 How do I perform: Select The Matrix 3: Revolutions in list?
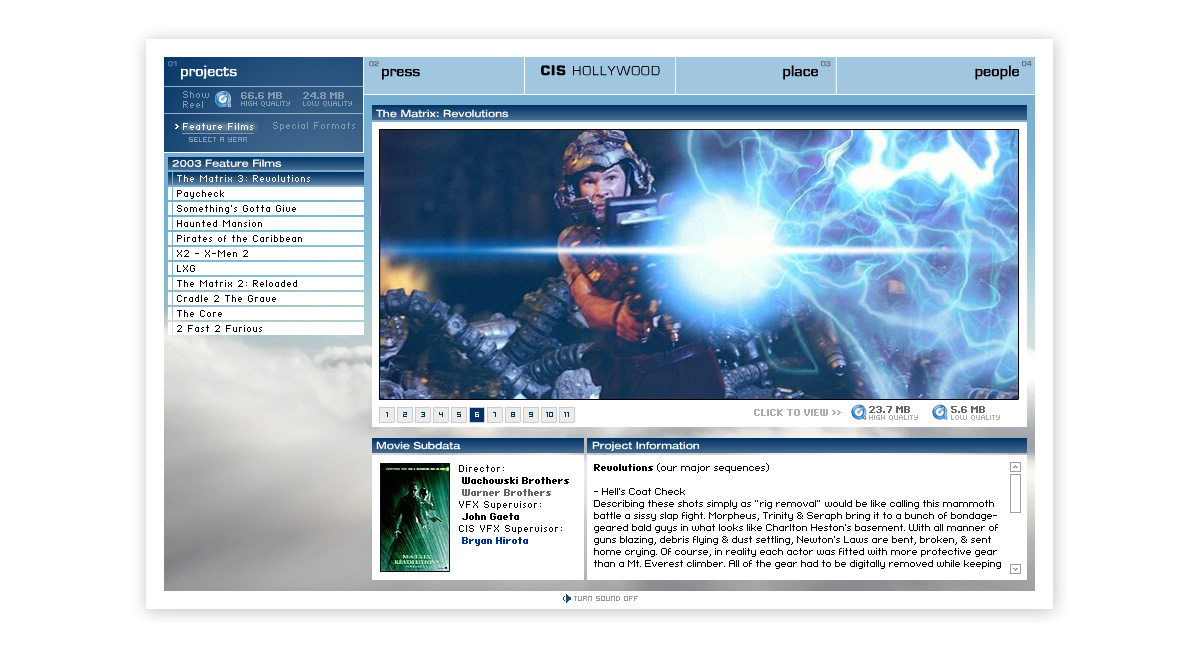click(x=266, y=179)
